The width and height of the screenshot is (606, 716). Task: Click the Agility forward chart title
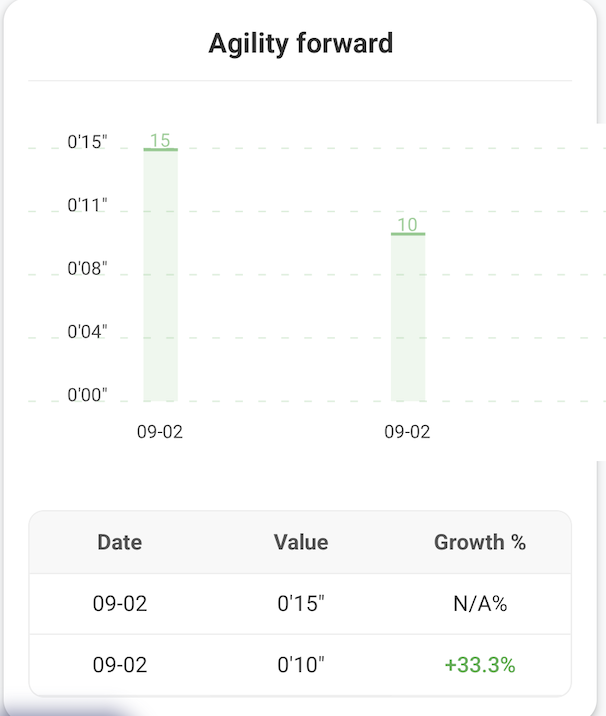click(300, 44)
